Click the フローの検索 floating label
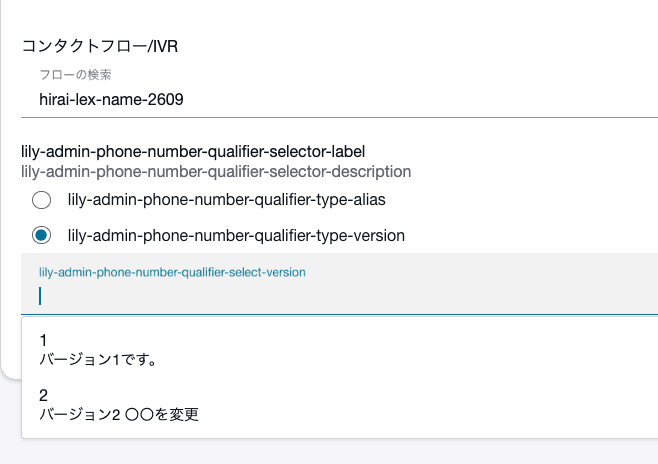Viewport: 658px width, 464px height. [75, 75]
